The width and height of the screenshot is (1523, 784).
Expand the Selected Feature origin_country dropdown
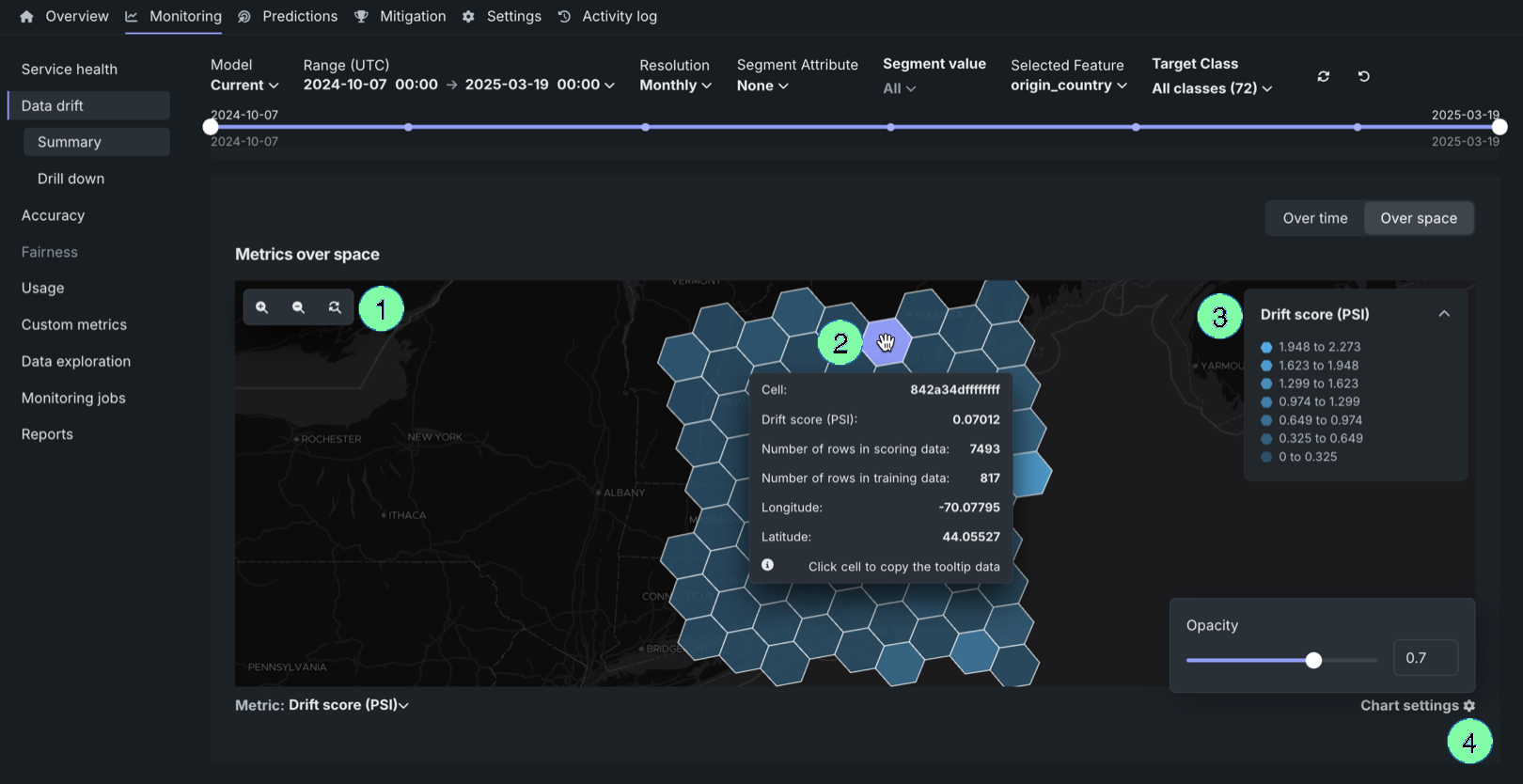(x=1068, y=86)
